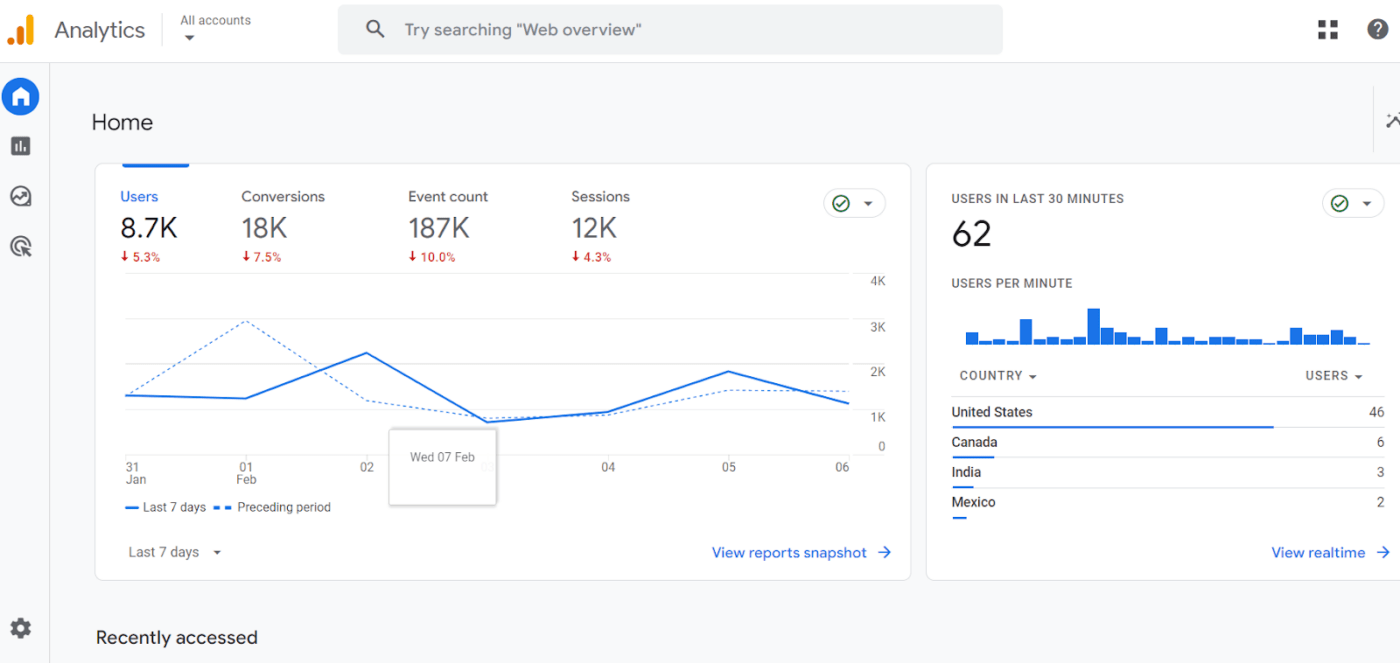1400x663 pixels.
Task: Click the 8.7K users value
Action: (x=149, y=229)
